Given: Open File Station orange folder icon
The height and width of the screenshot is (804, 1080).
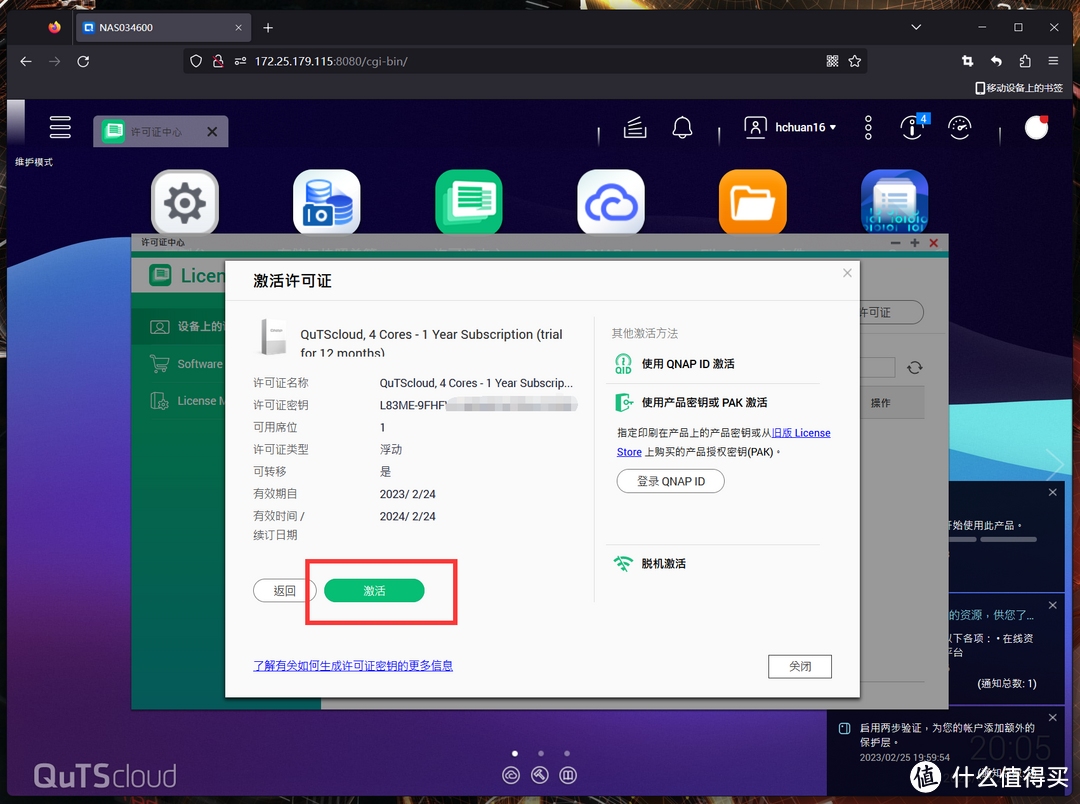Looking at the screenshot, I should click(x=753, y=203).
